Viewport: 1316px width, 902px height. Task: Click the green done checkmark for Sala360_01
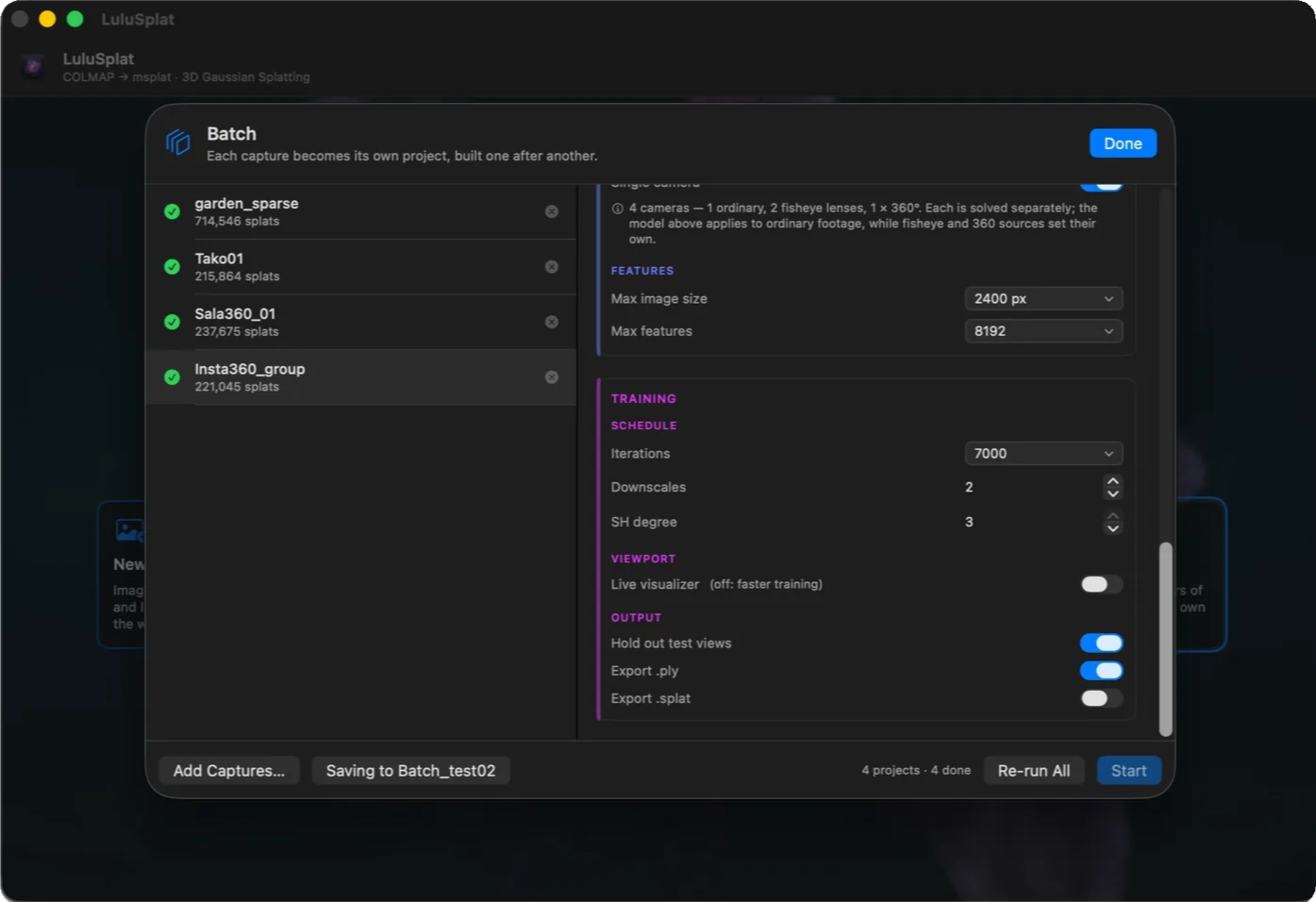[172, 322]
